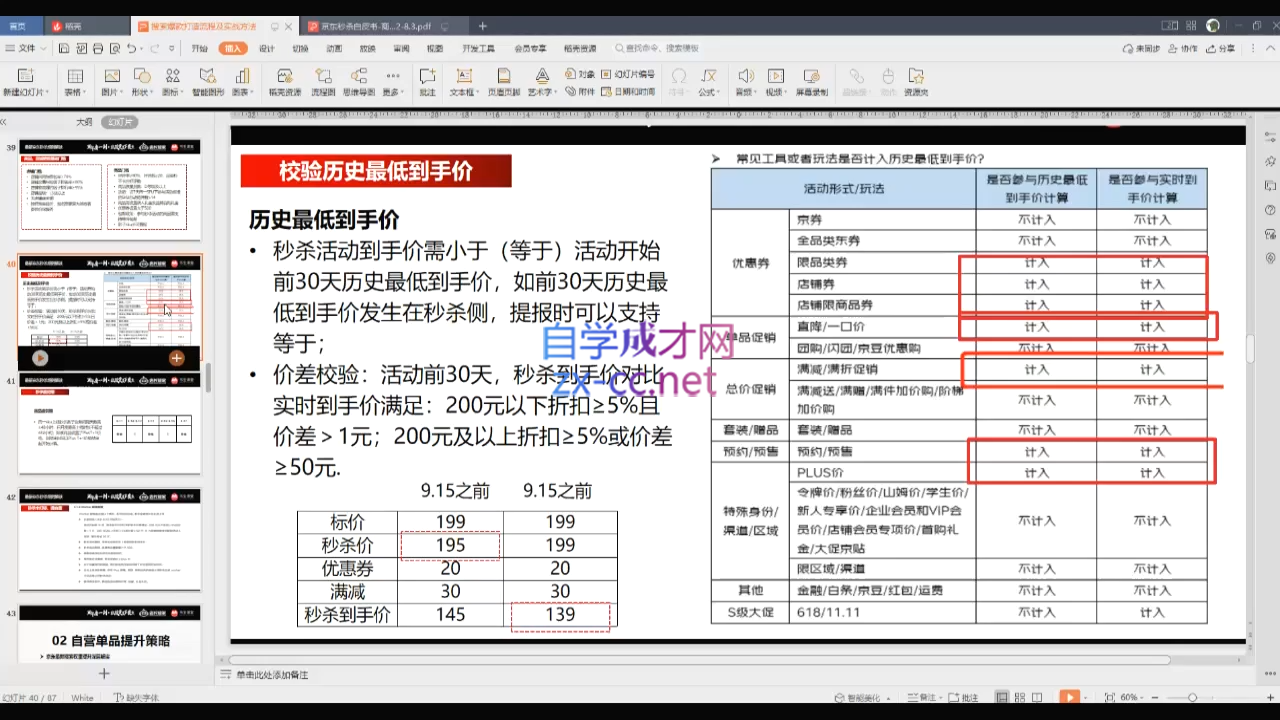Insert 对象 object
The width and height of the screenshot is (1280, 720).
[x=580, y=74]
